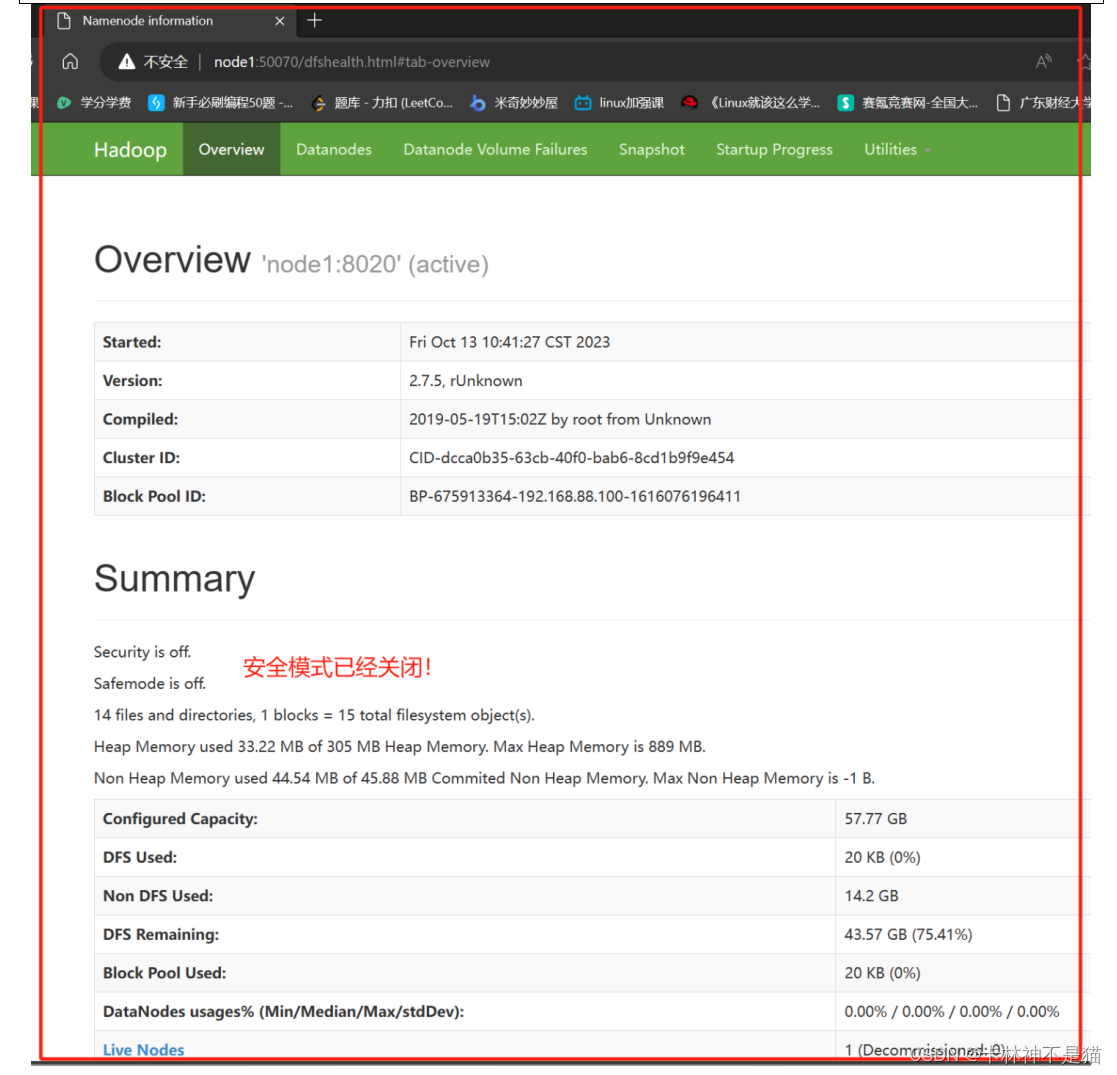This screenshot has height=1075, width=1117.
Task: Click the address bar URL node1:50070
Action: click(x=352, y=62)
